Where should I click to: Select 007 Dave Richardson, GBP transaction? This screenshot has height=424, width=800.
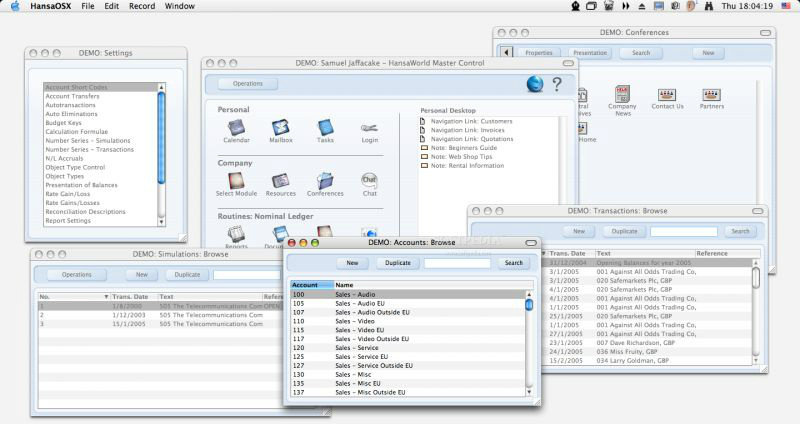(648, 343)
